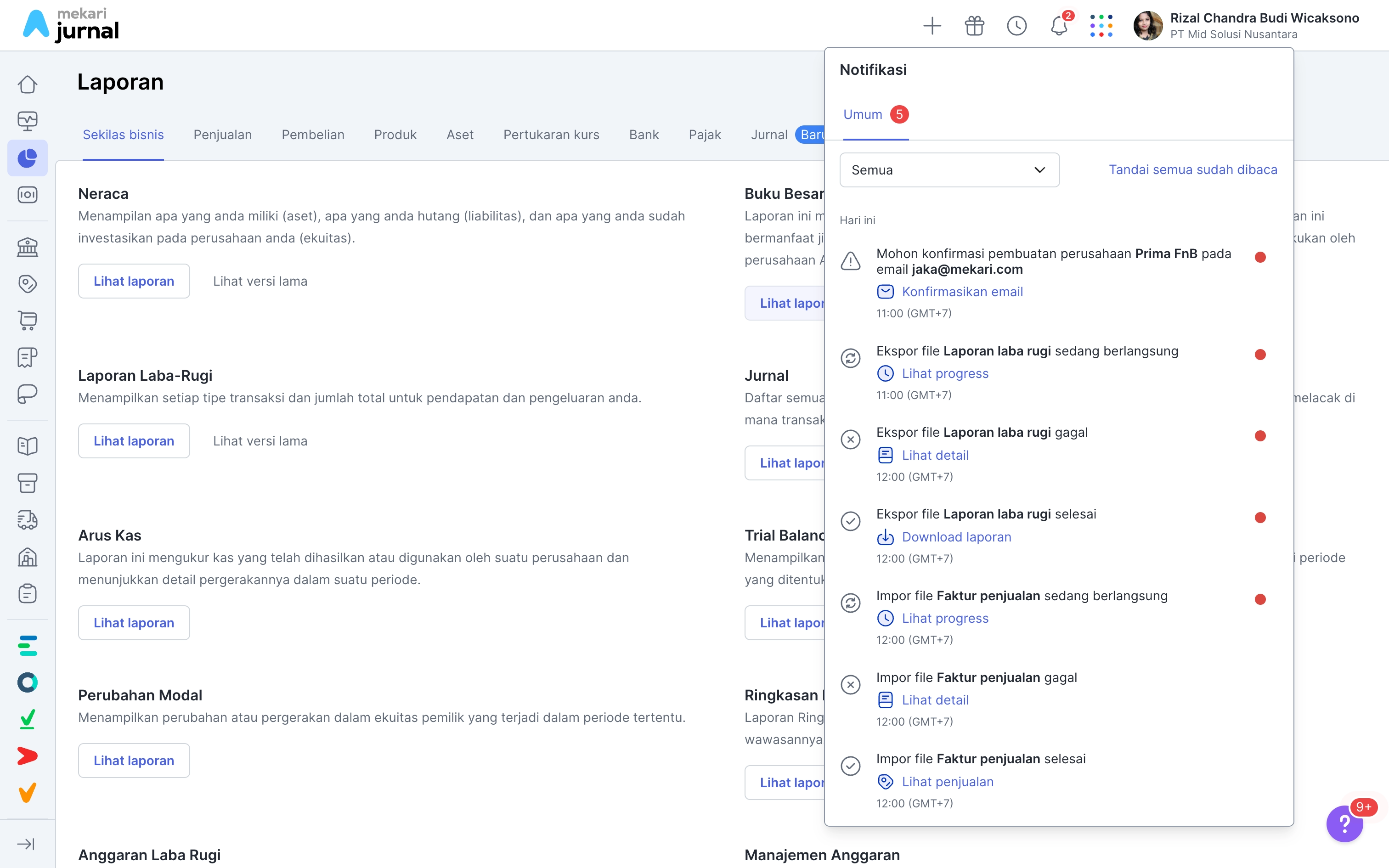Click Lihat versi lama under Laporan Laba-Rugi
Screen dimensions: 1389x868
pos(260,441)
